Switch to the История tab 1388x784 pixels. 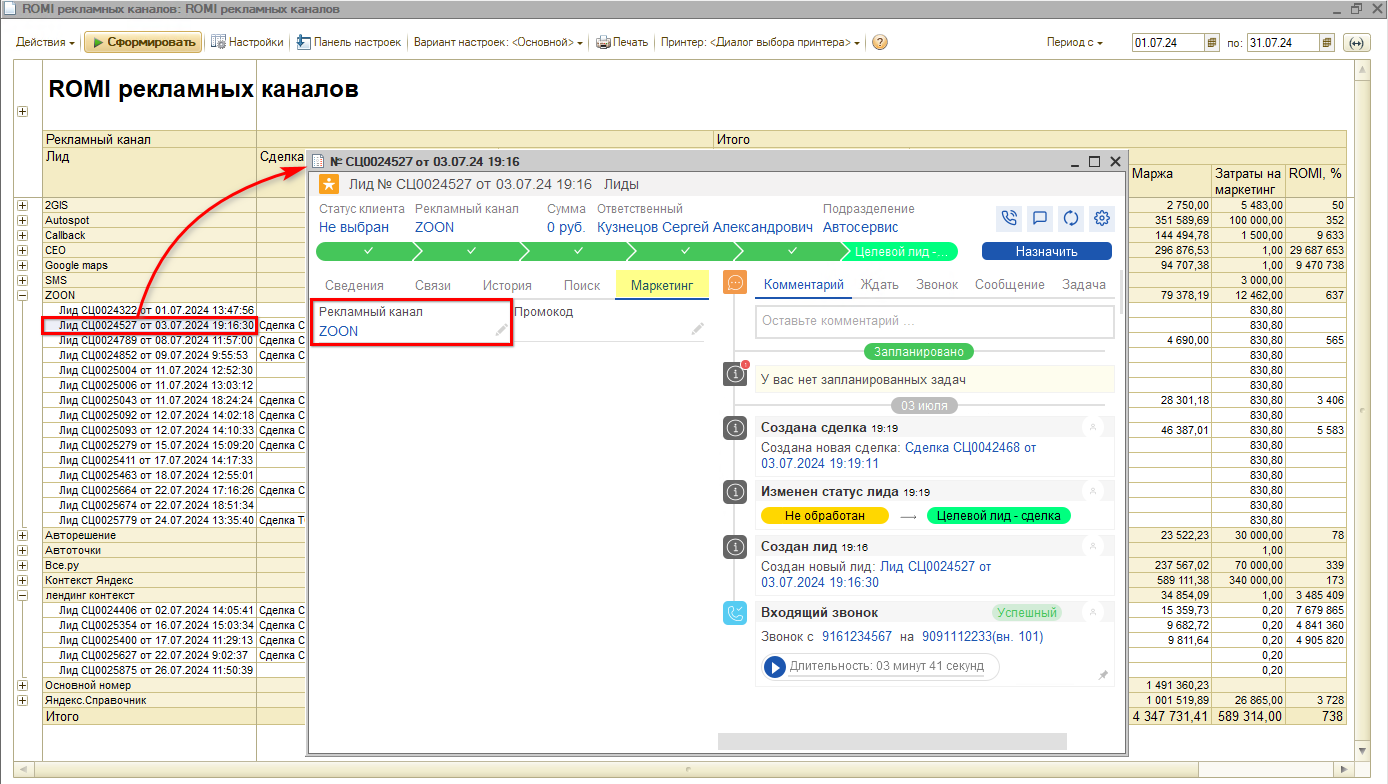pos(507,285)
